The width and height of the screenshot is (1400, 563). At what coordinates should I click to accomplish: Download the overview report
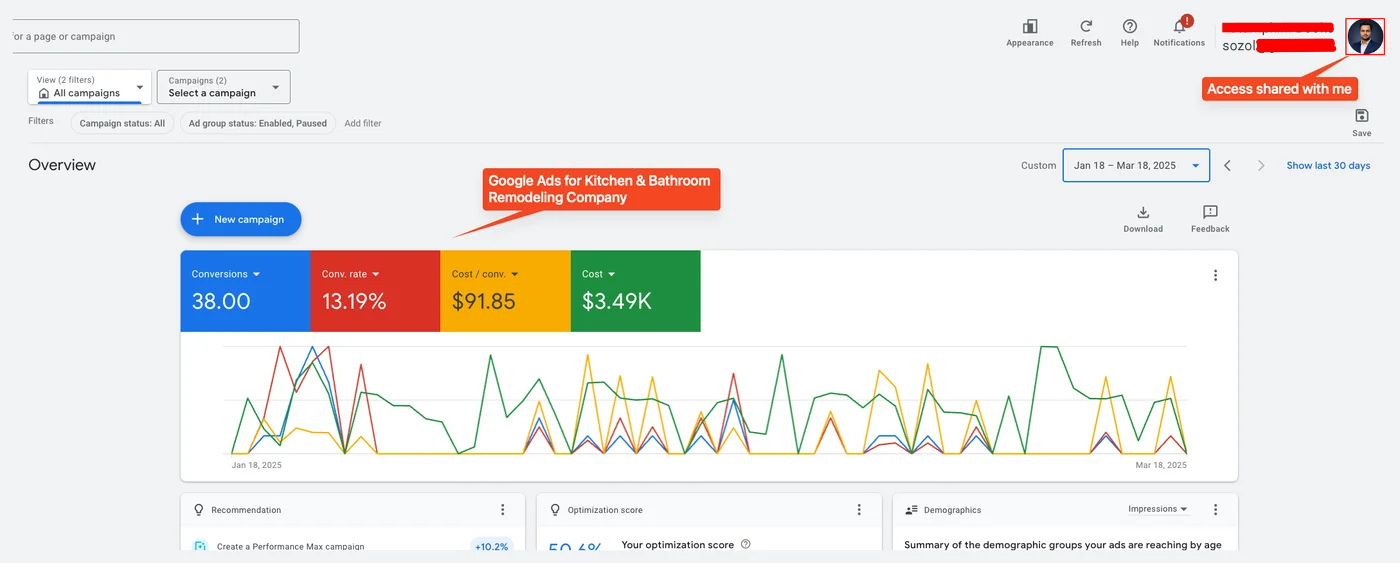point(1143,212)
